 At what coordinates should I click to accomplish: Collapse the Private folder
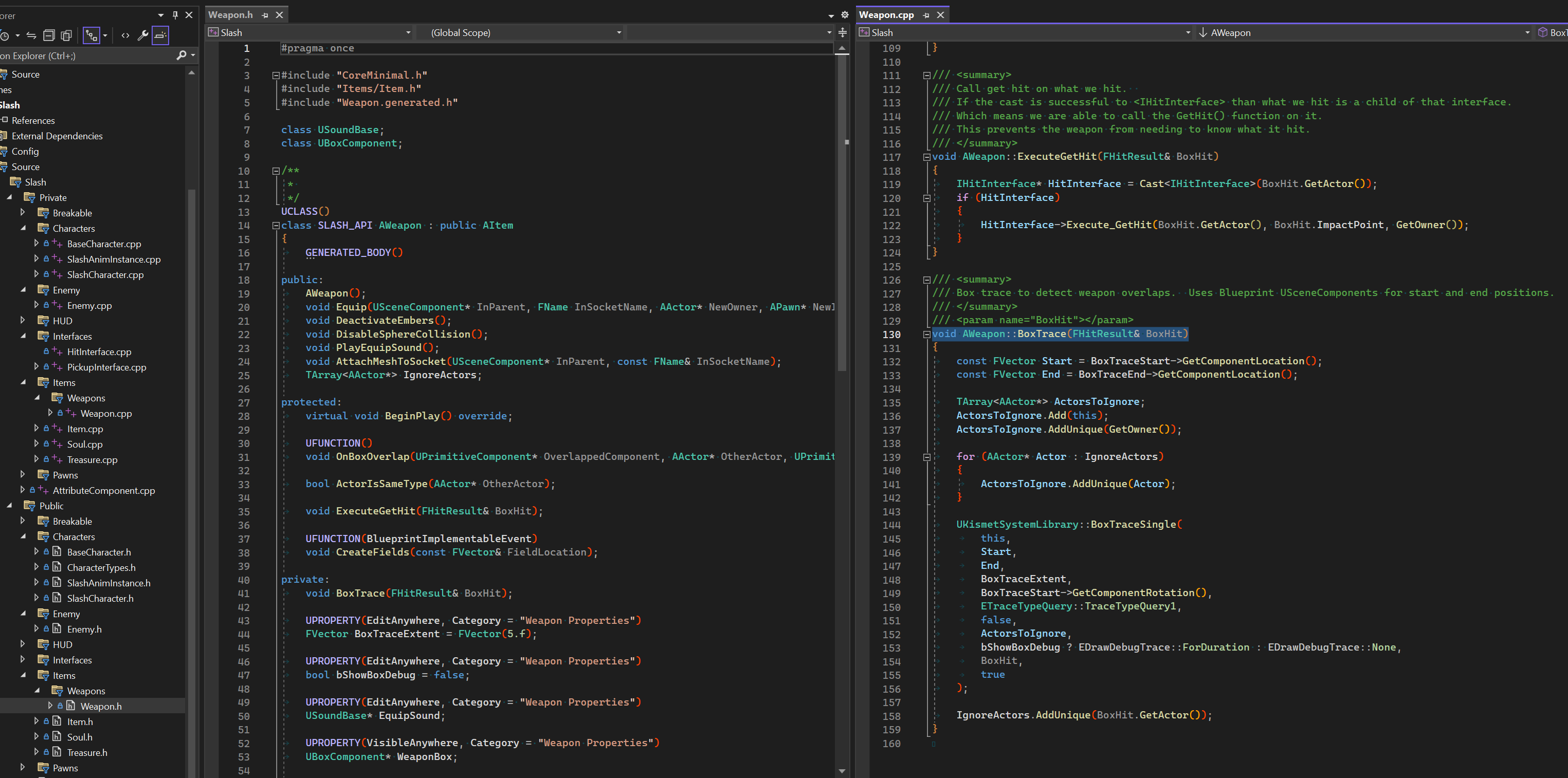[x=10, y=198]
